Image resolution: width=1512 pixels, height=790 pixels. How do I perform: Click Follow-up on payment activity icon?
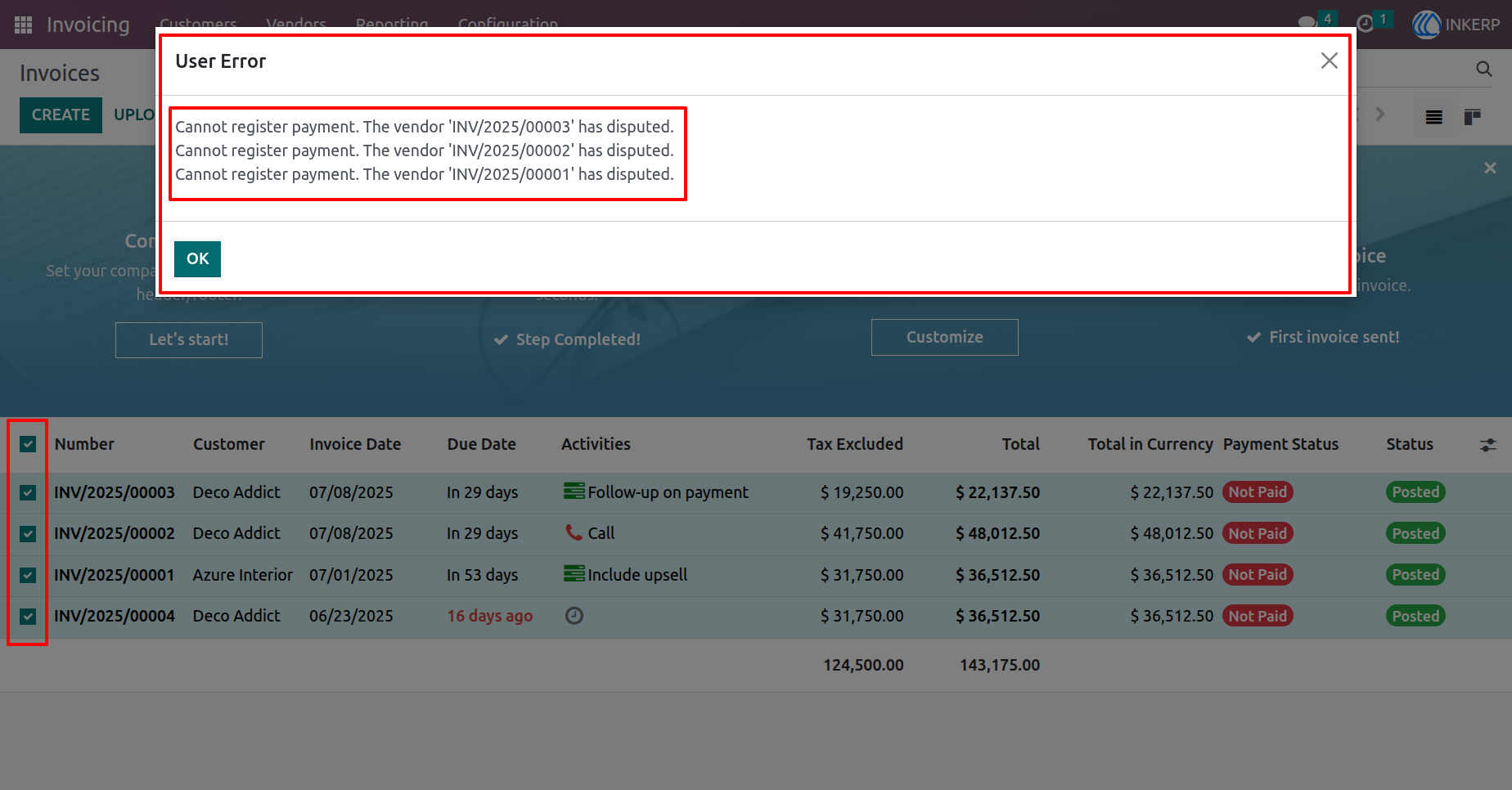pyautogui.click(x=574, y=491)
